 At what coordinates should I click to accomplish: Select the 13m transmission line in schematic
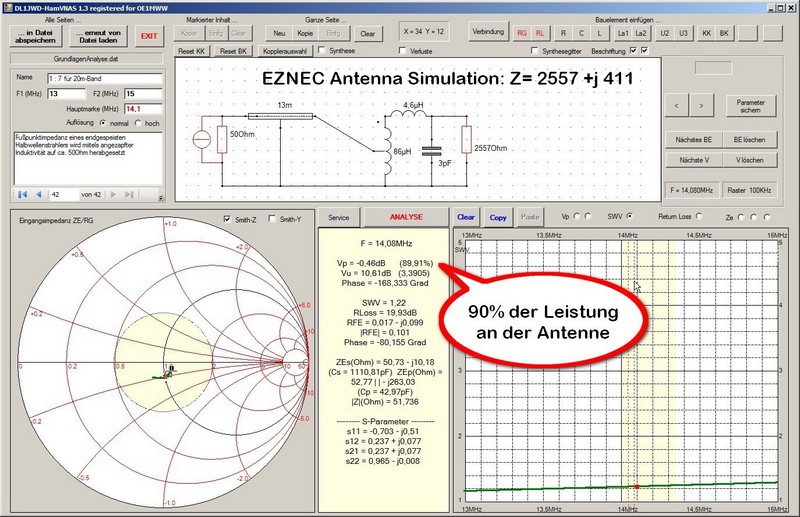tap(280, 116)
